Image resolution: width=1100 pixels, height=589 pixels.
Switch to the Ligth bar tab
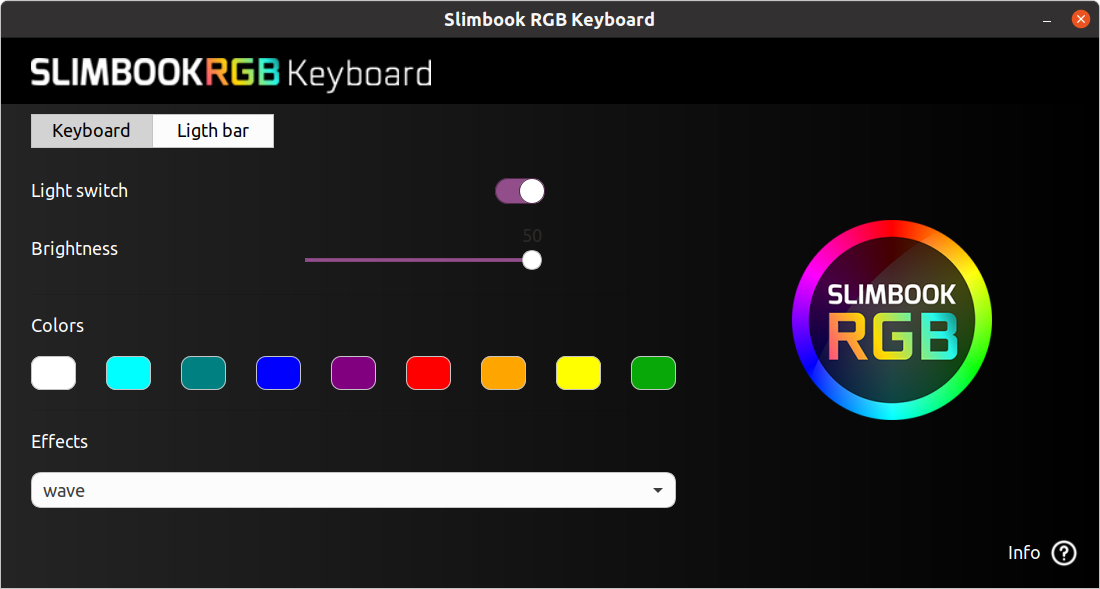tap(213, 130)
